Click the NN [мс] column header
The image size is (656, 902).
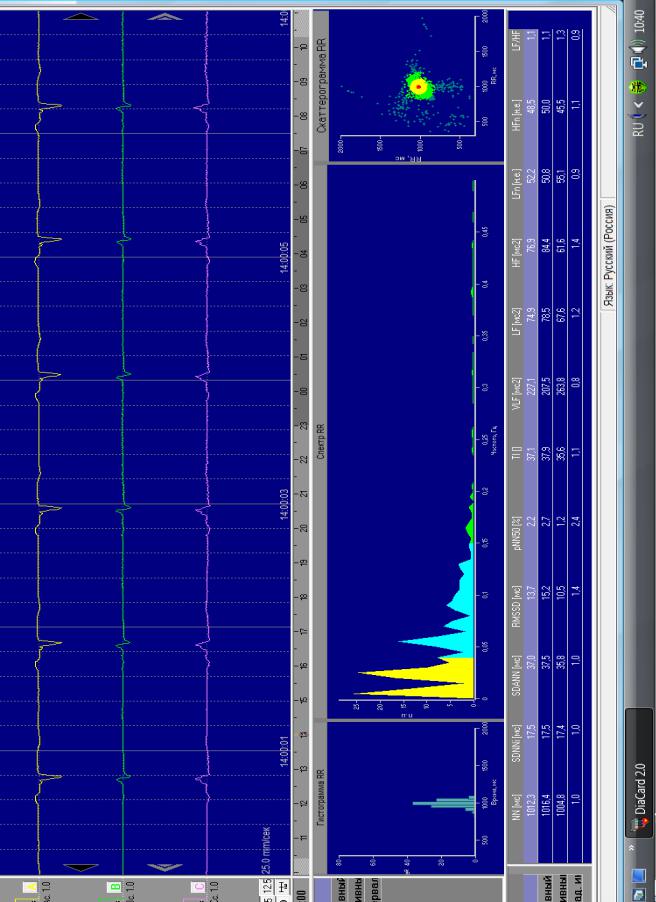coord(517,807)
